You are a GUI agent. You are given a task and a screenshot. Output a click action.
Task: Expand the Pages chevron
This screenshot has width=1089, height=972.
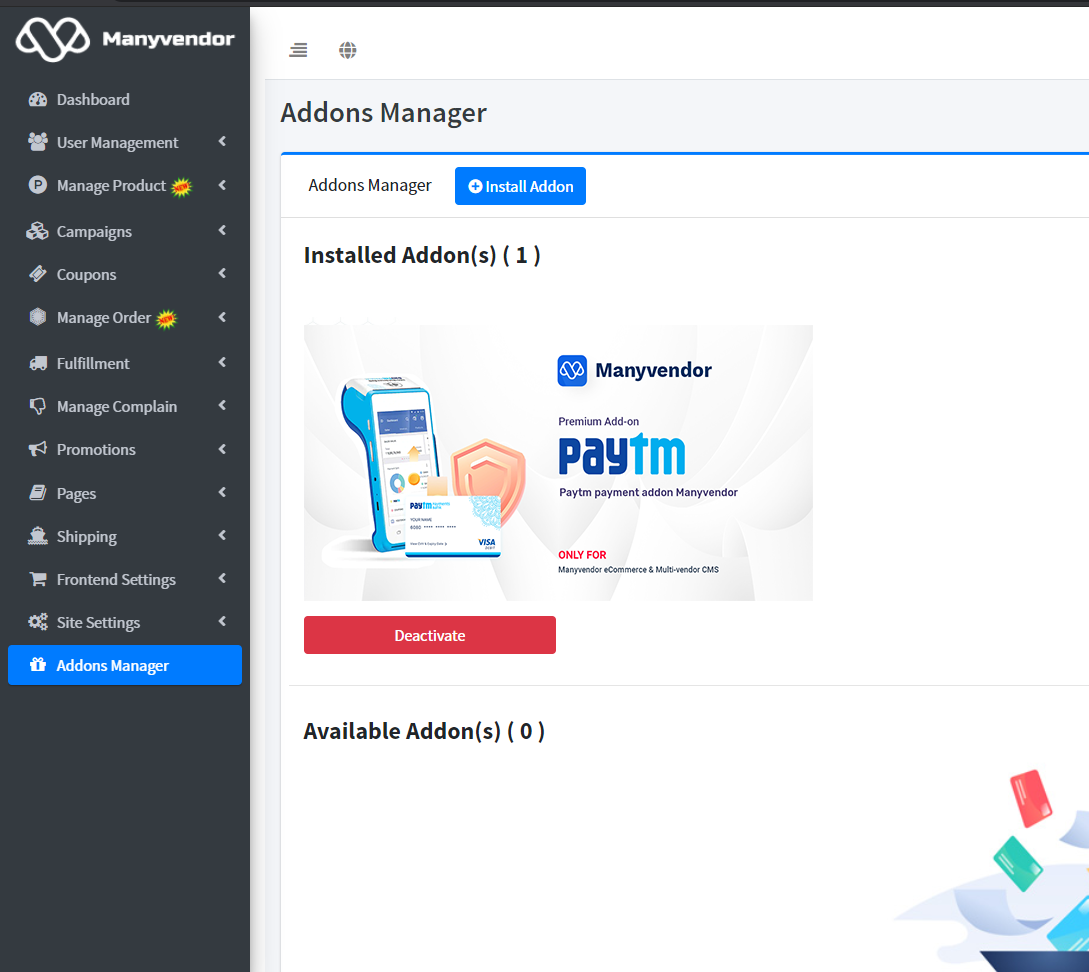pyautogui.click(x=222, y=492)
